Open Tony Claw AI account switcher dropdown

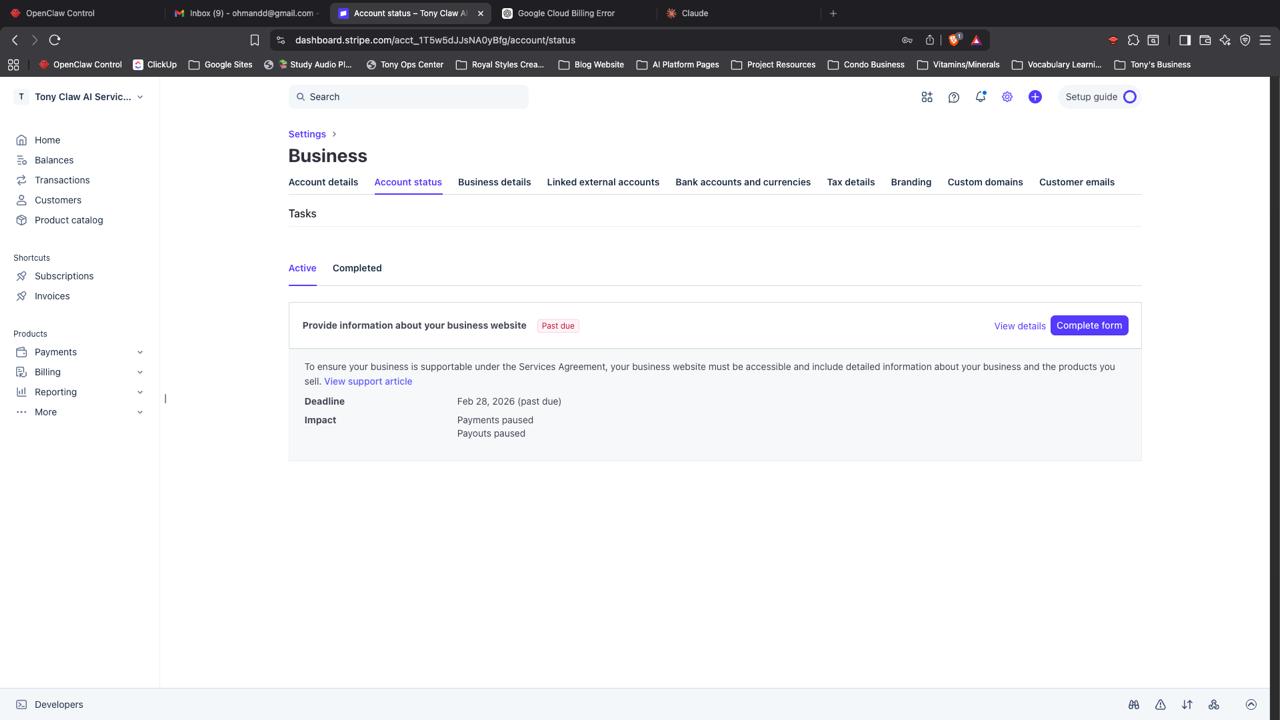[x=82, y=97]
